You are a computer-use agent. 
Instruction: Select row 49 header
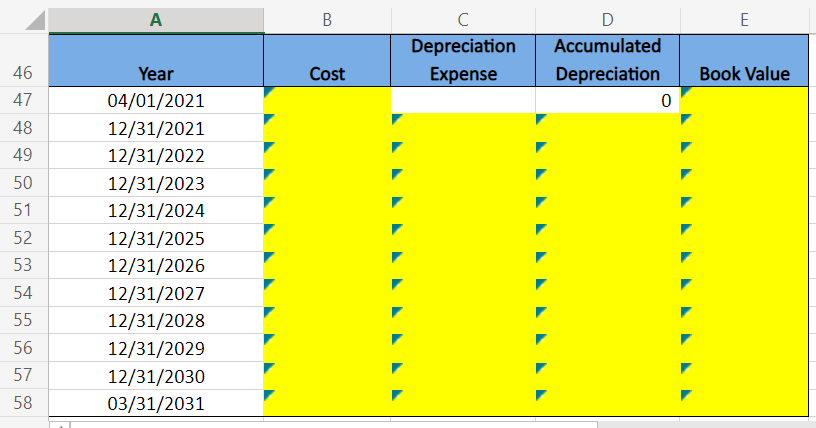tap(23, 155)
